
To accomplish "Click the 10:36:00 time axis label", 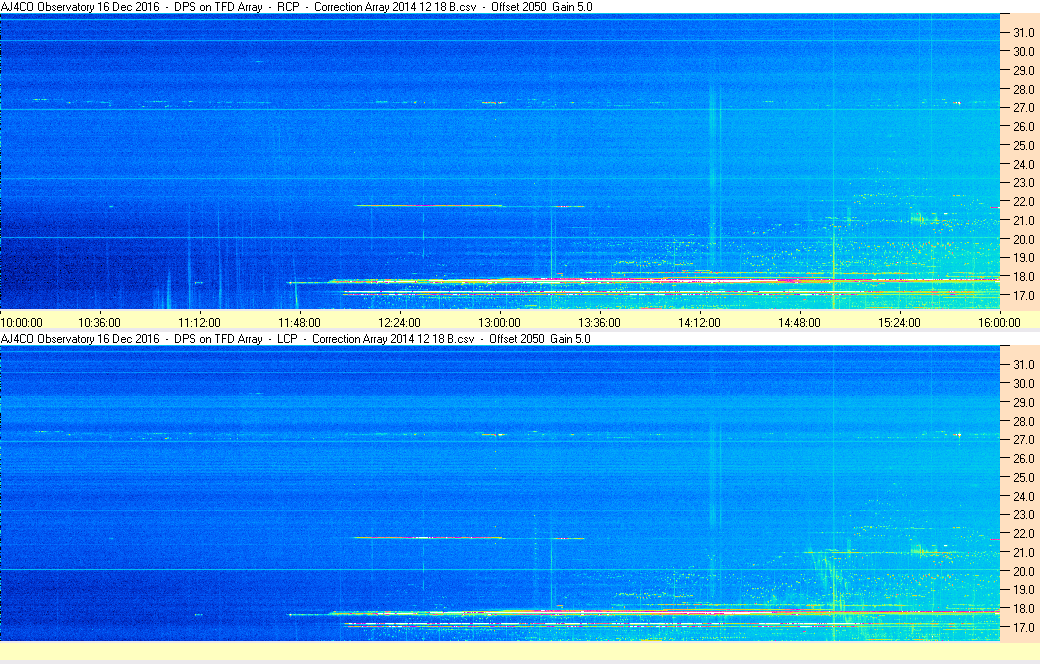I will coord(99,323).
